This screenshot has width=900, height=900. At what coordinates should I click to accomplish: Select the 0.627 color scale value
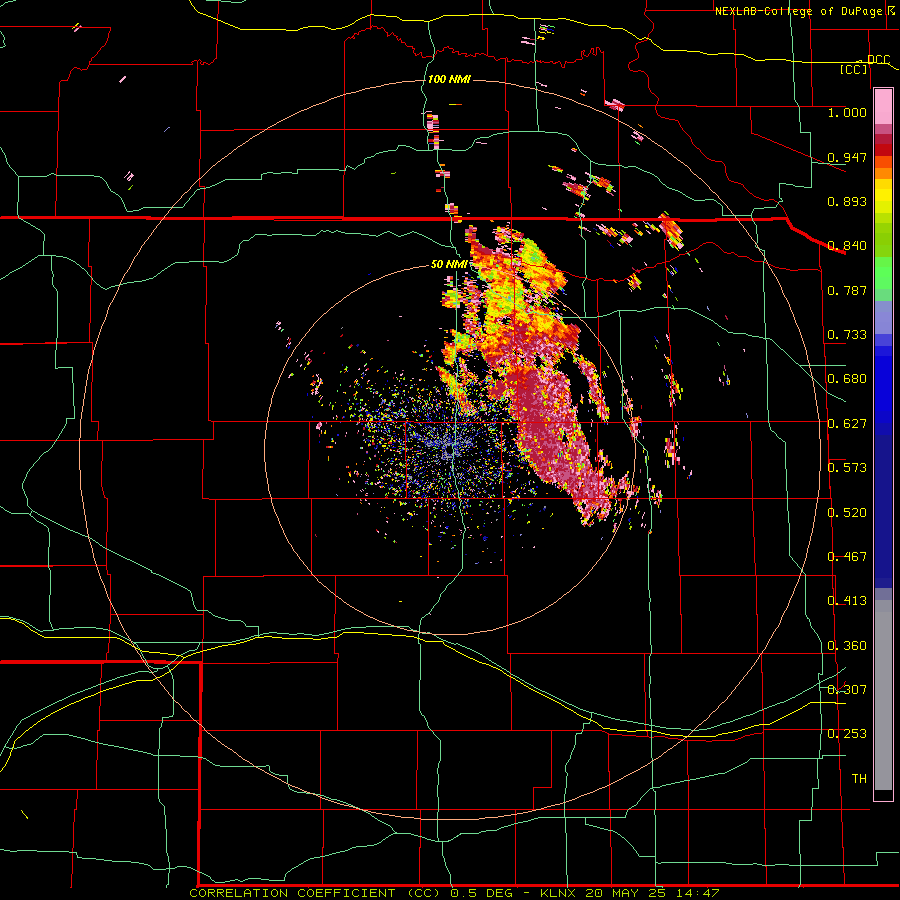847,424
